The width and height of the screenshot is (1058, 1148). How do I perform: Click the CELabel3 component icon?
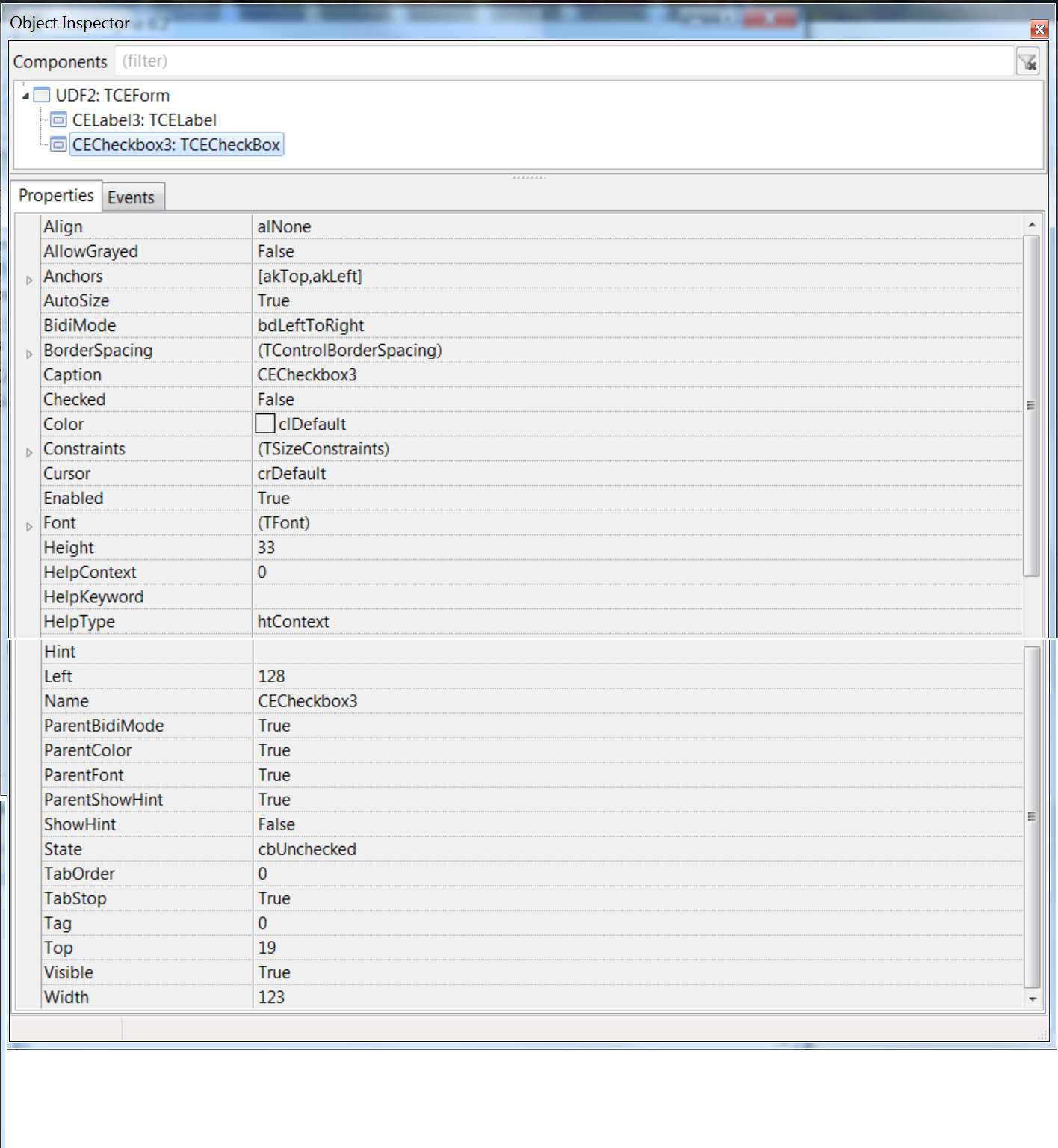point(58,120)
